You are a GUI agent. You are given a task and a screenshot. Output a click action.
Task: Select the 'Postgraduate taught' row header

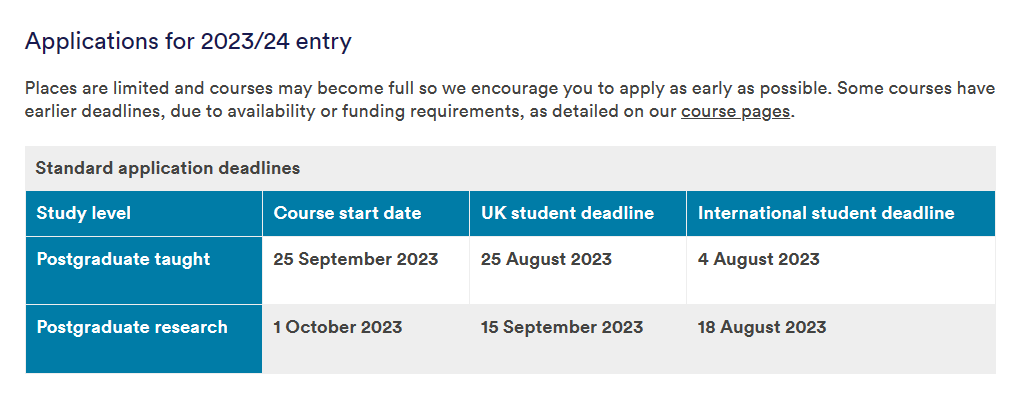(x=123, y=259)
